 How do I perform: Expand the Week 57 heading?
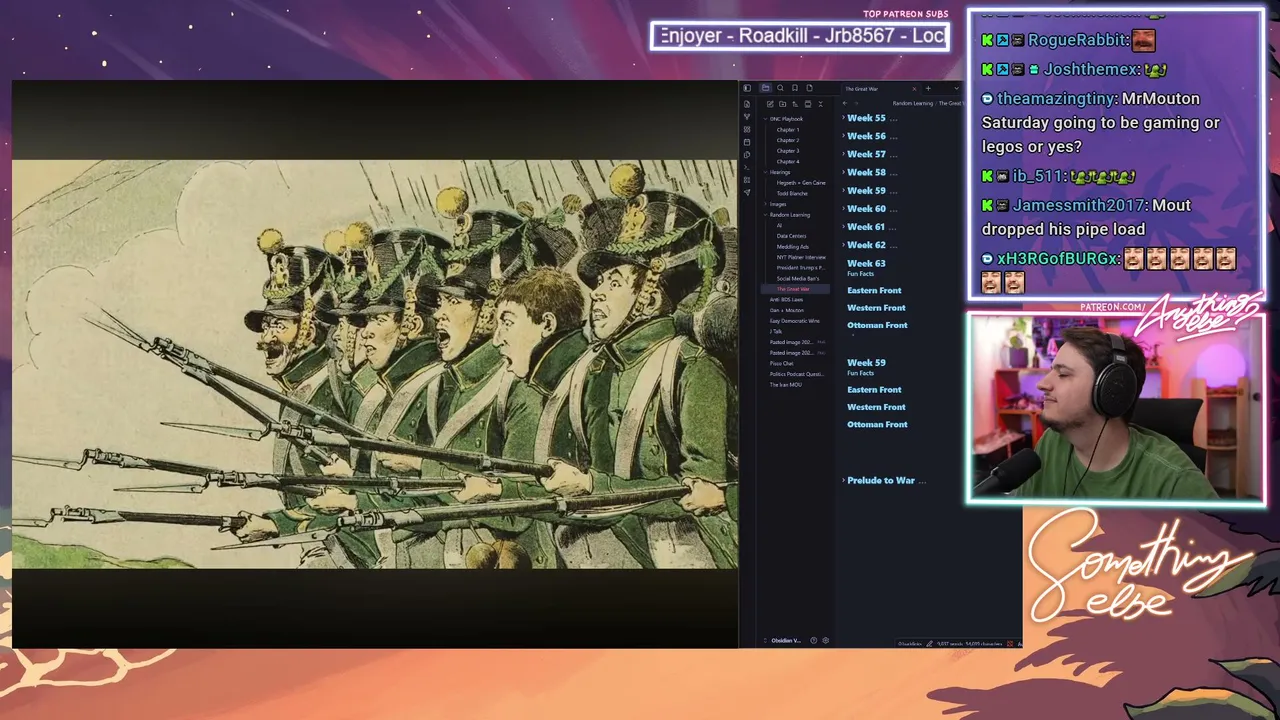pos(843,154)
